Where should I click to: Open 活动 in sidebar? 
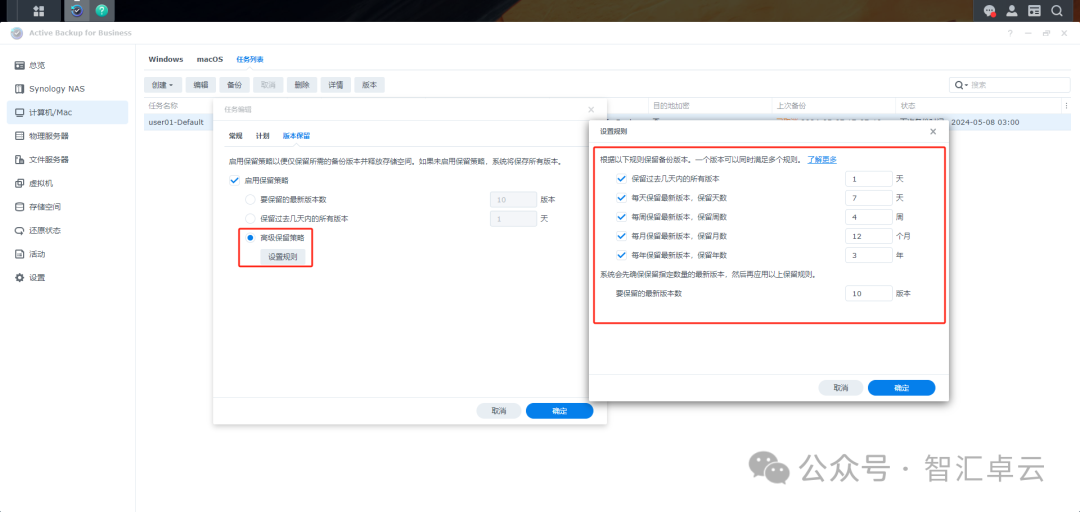tap(68, 254)
